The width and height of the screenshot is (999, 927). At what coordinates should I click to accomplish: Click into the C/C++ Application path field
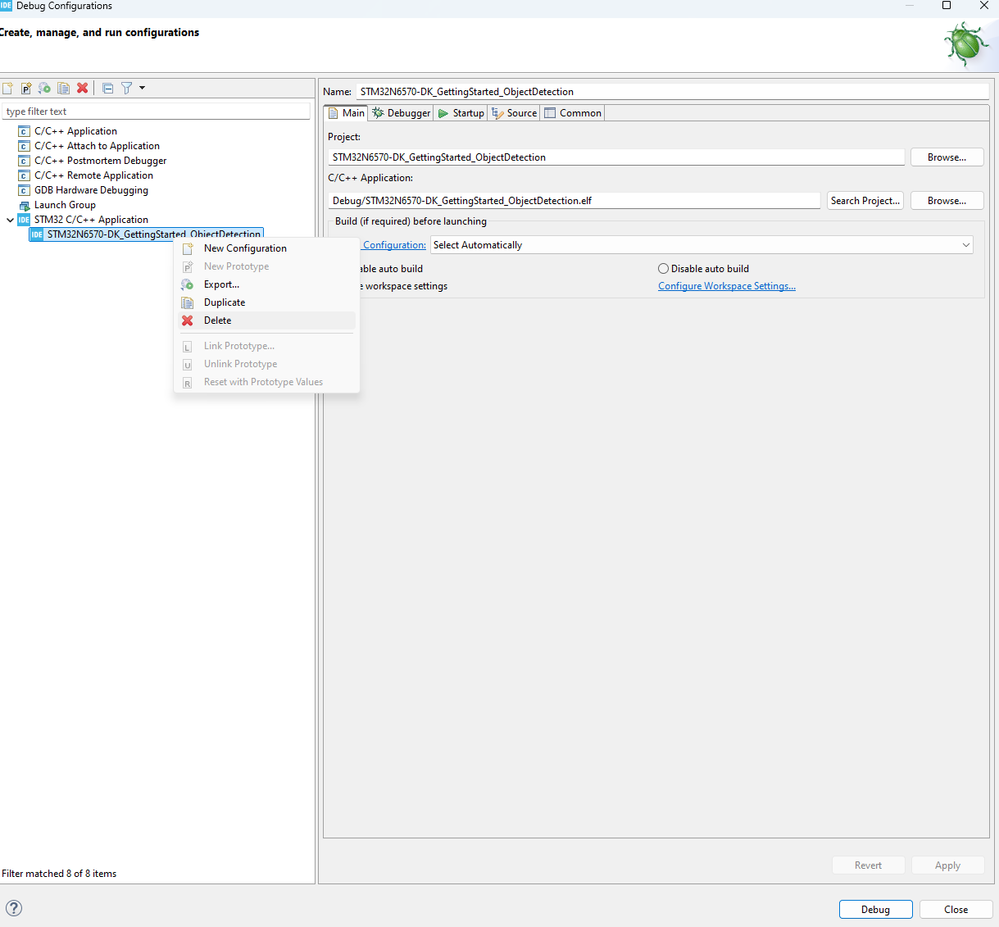point(574,201)
